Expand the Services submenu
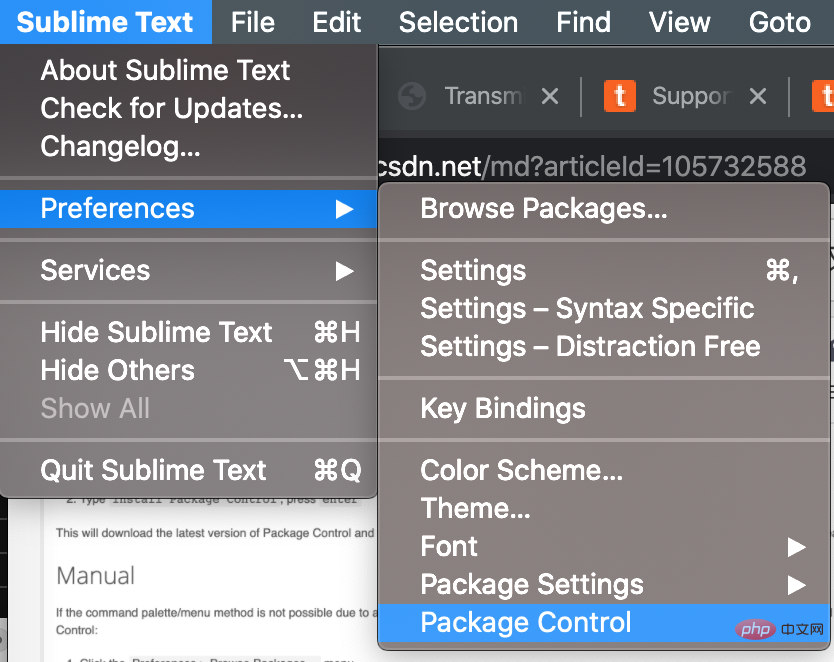 coord(189,270)
